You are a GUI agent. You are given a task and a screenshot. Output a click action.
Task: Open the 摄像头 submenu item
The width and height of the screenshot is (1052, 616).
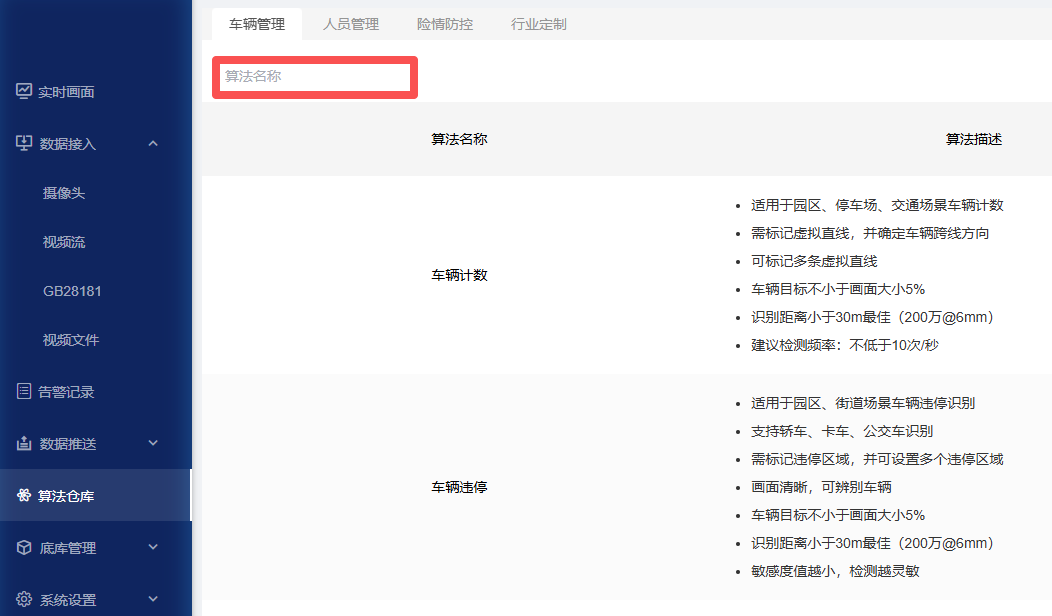coord(64,193)
